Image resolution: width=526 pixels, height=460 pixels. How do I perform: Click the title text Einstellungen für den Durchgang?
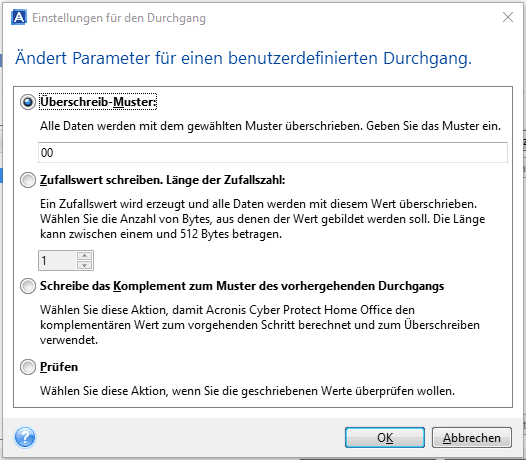(119, 18)
